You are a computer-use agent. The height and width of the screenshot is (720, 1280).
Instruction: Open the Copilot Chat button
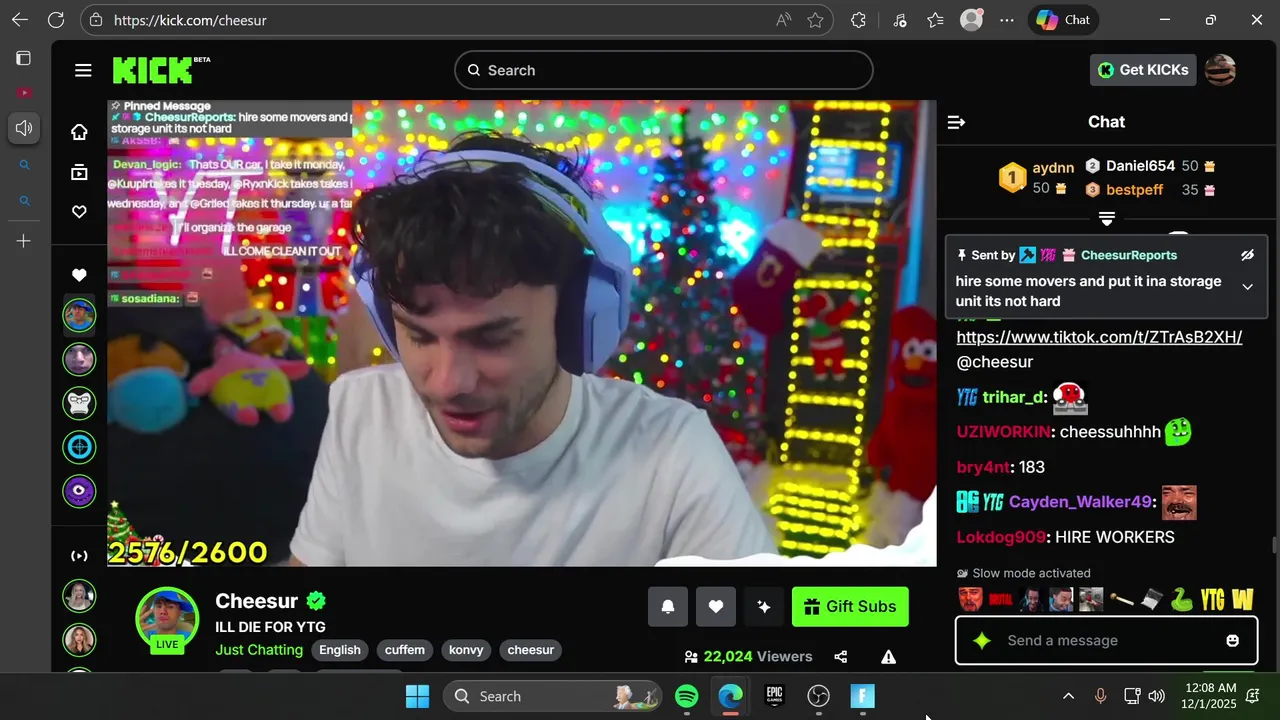point(1063,20)
